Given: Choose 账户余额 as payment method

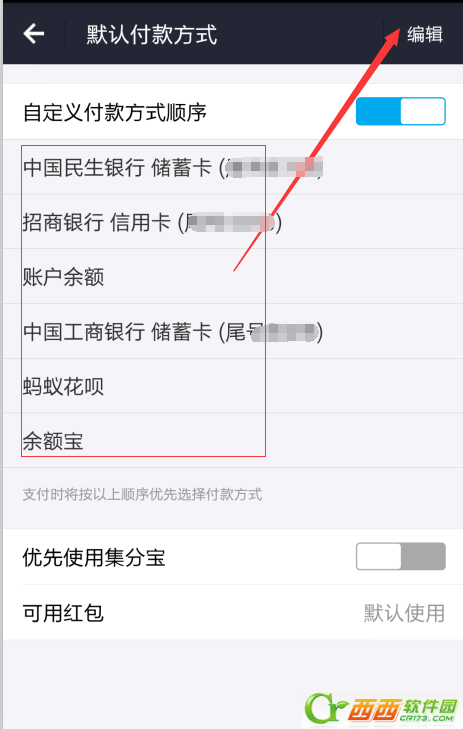Looking at the screenshot, I should tap(233, 277).
